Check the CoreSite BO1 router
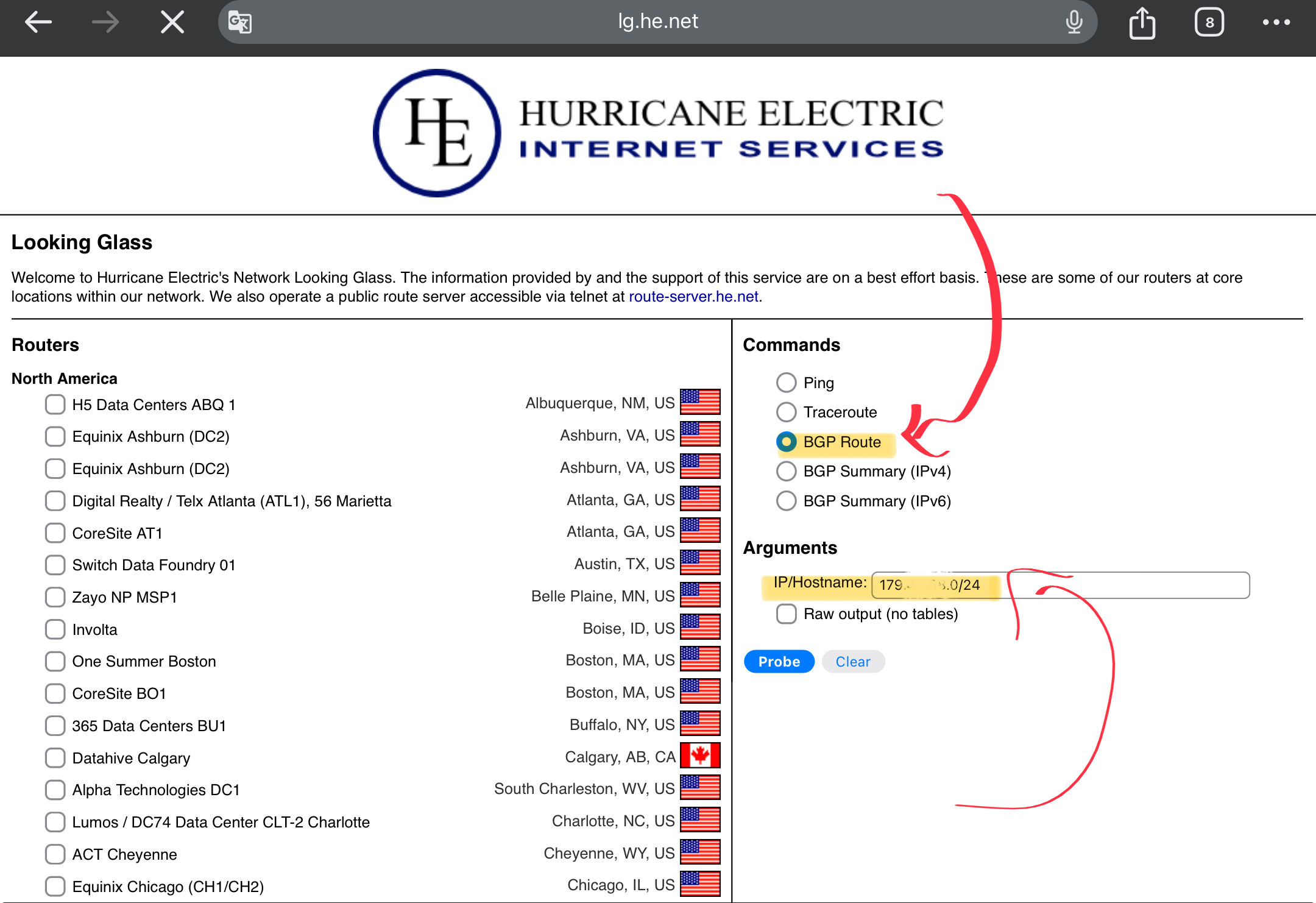1316x903 pixels. 55,693
